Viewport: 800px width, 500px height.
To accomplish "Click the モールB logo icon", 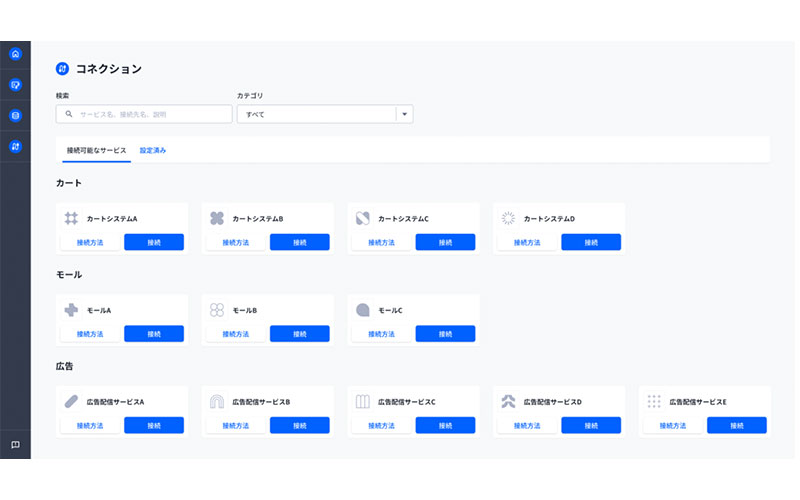I will tap(217, 310).
